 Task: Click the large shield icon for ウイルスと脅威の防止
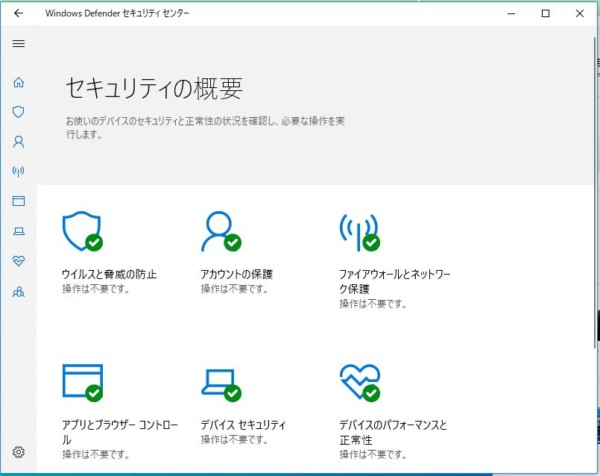point(82,231)
